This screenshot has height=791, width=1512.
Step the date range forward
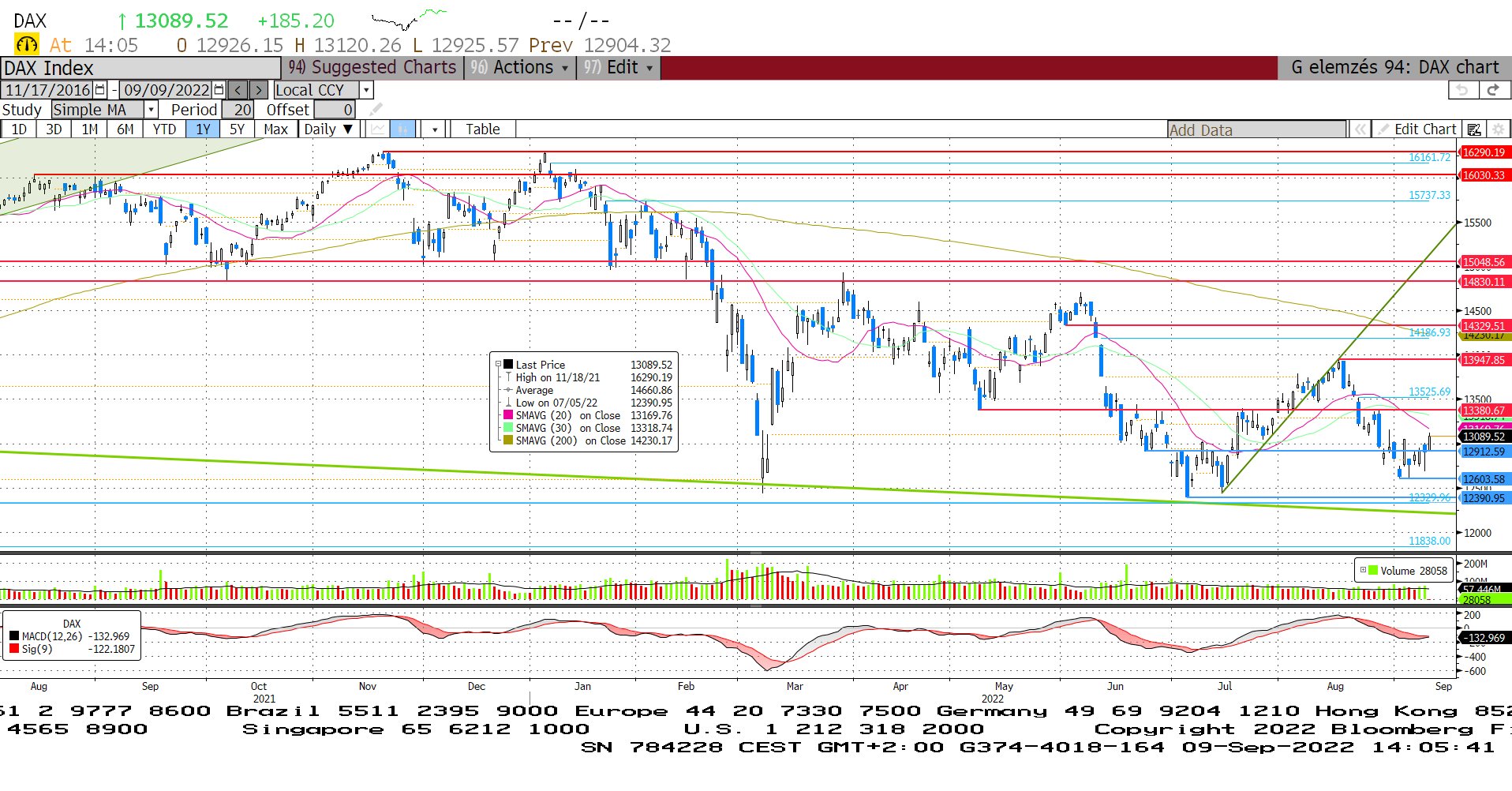pos(258,90)
